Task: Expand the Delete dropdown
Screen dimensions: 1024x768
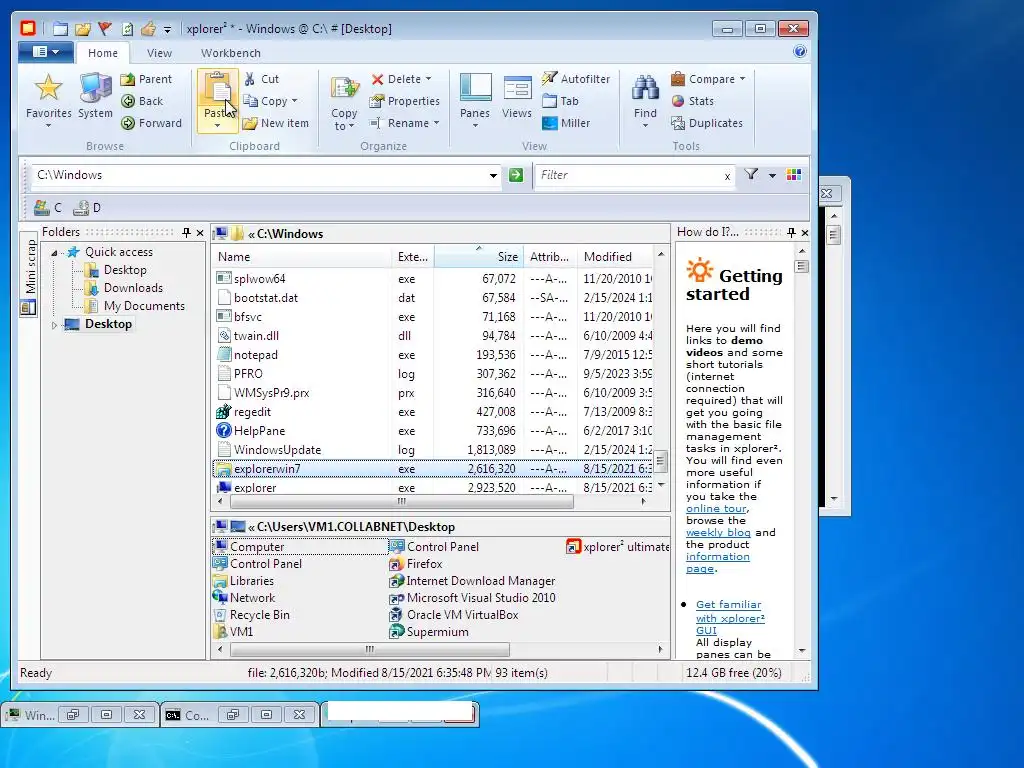Action: pyautogui.click(x=428, y=79)
